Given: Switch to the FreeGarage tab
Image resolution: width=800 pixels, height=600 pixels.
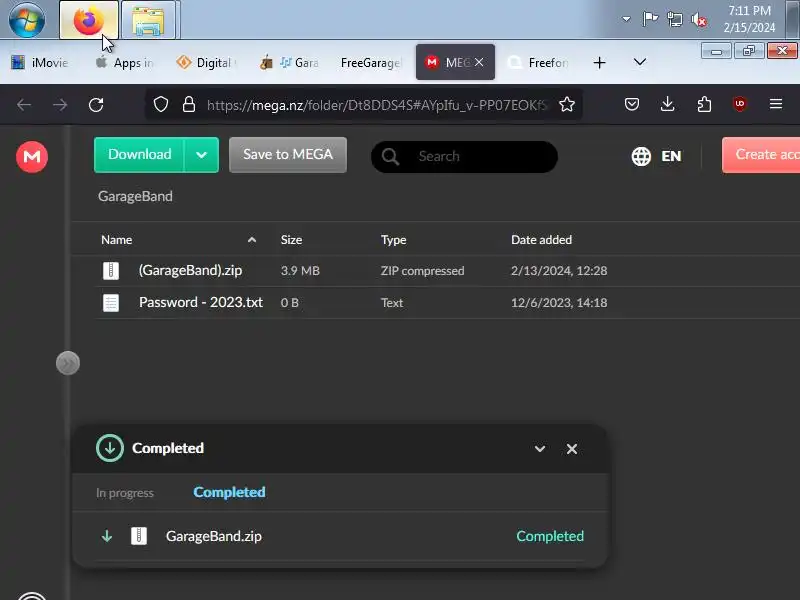Looking at the screenshot, I should [370, 62].
